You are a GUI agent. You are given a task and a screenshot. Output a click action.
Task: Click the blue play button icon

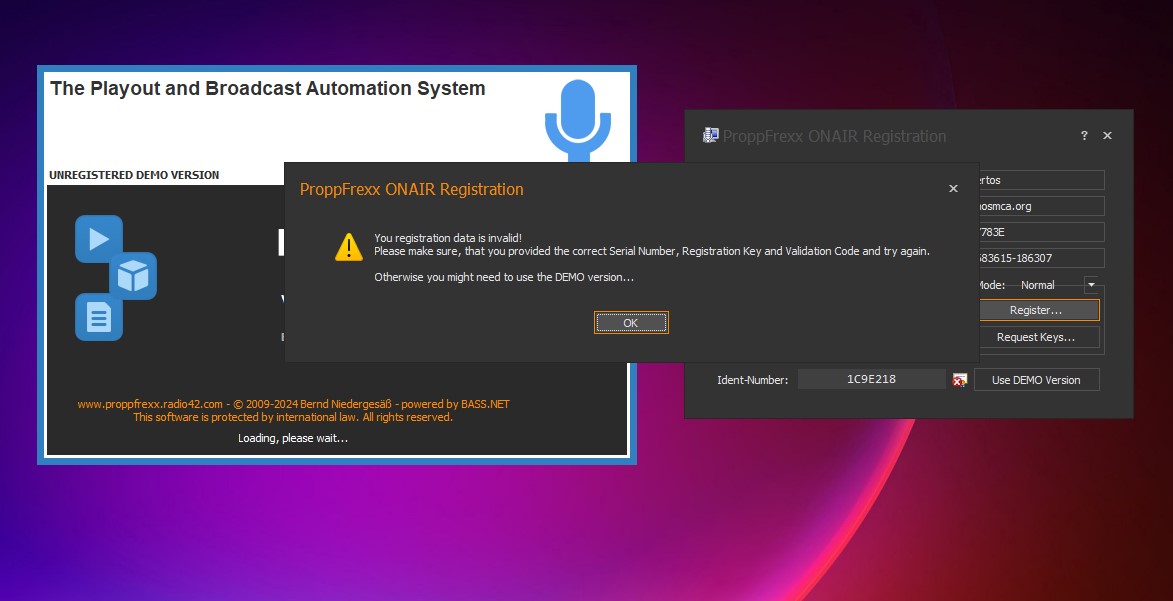[99, 239]
